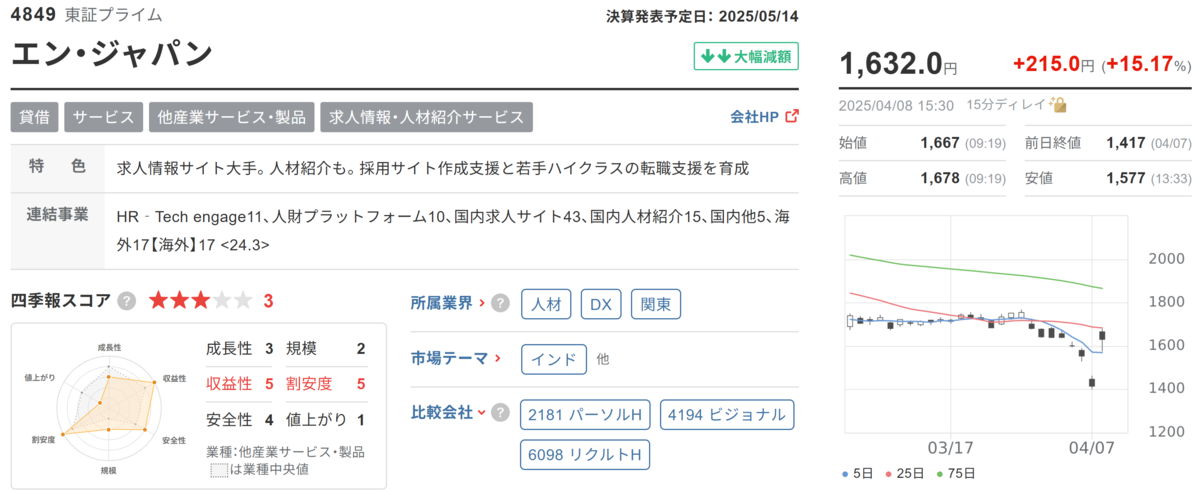
Task: Click the 値上がり score value 1
Action: [361, 420]
